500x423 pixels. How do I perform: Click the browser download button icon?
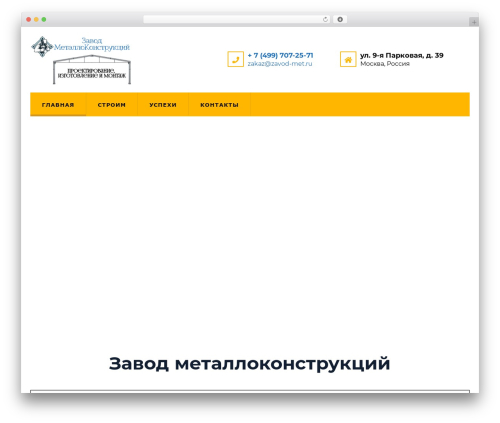click(340, 19)
